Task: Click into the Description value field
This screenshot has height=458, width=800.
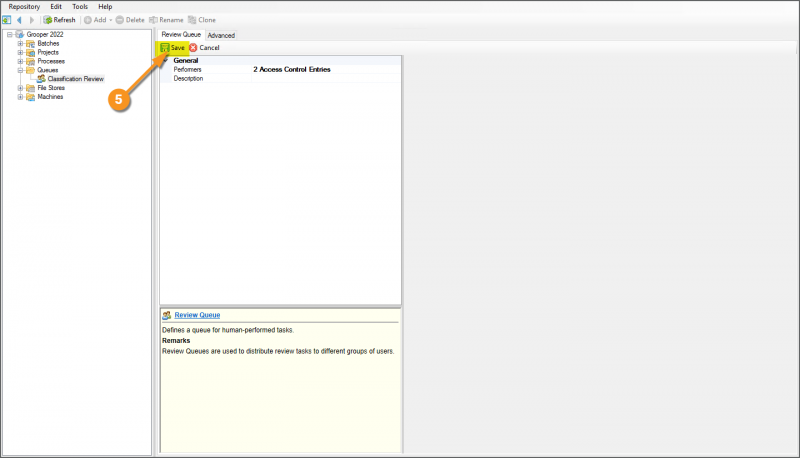Action: [x=326, y=79]
